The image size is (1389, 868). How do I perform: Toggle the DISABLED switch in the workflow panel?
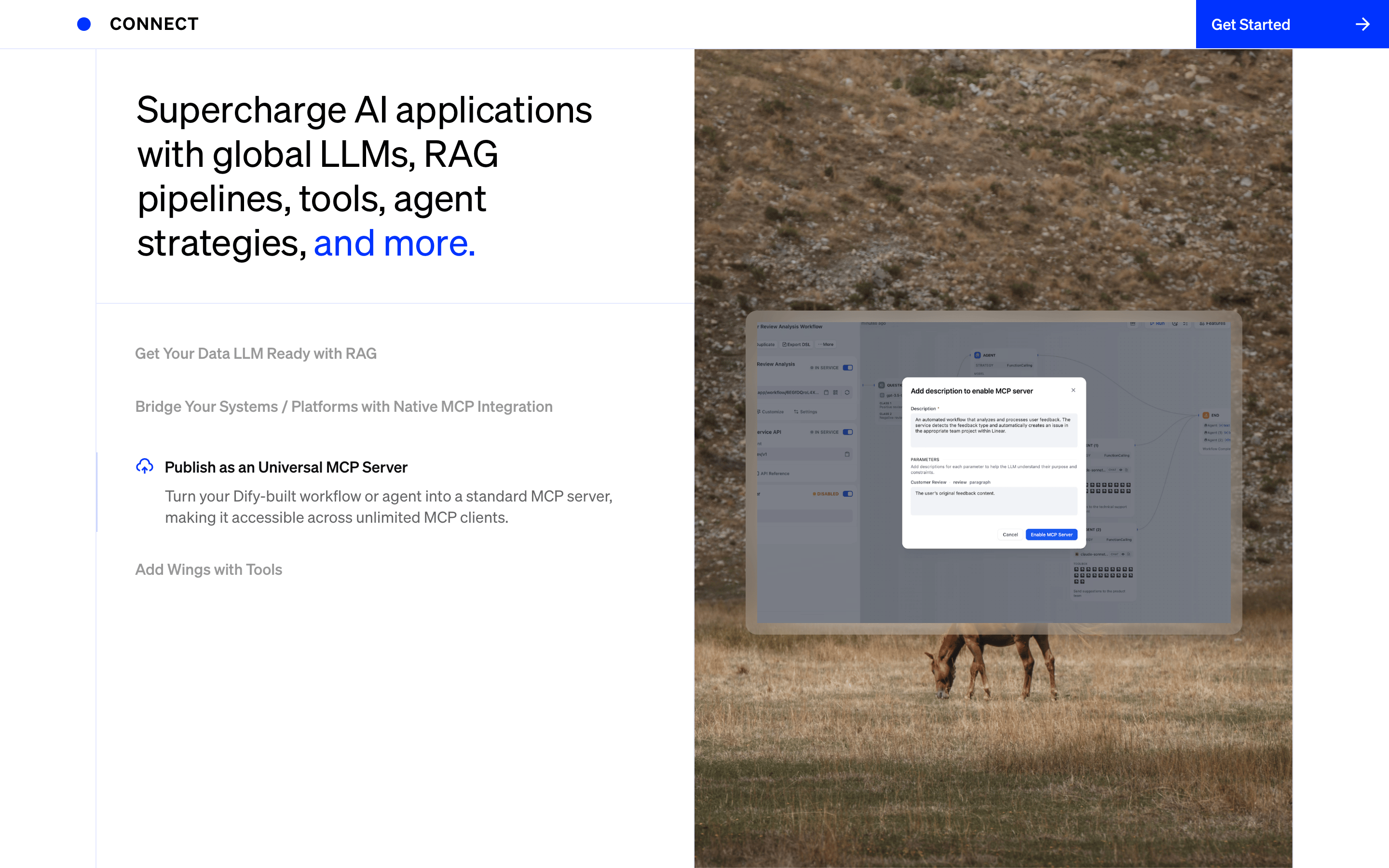click(x=848, y=494)
